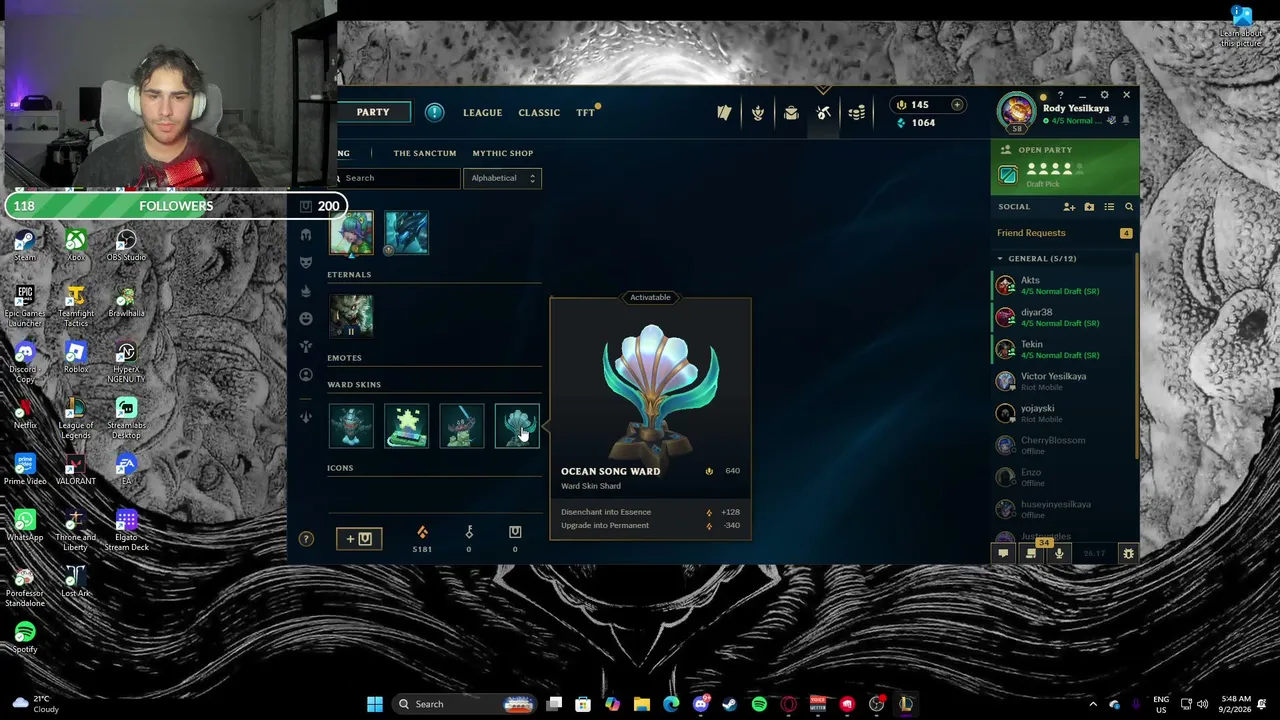
Task: Open VALORANT desktop shortcut
Action: point(75,470)
